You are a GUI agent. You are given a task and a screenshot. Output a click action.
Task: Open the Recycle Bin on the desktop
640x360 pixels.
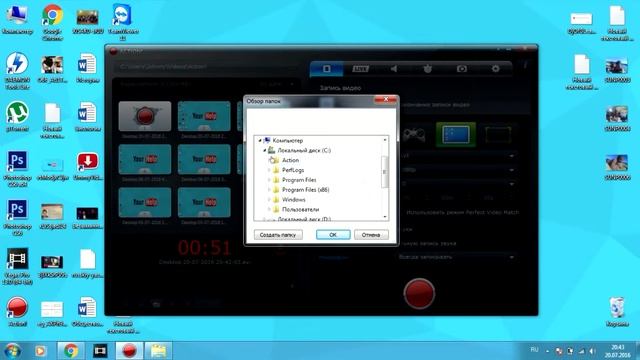[x=617, y=312]
